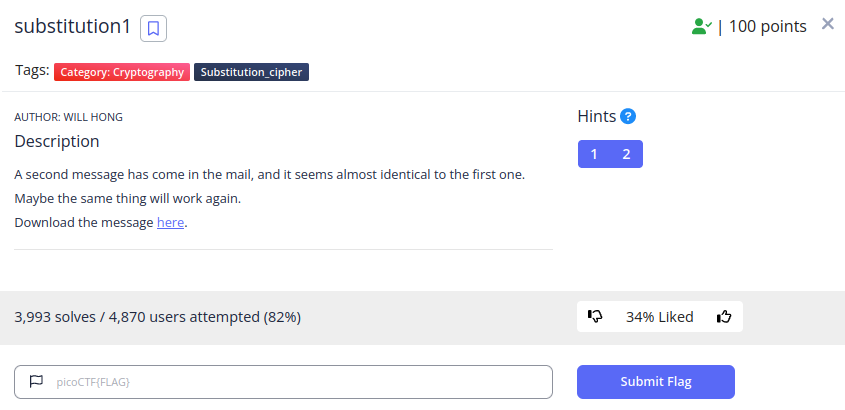Bookmark the substitution1 challenge
This screenshot has height=410, width=845.
[x=153, y=29]
